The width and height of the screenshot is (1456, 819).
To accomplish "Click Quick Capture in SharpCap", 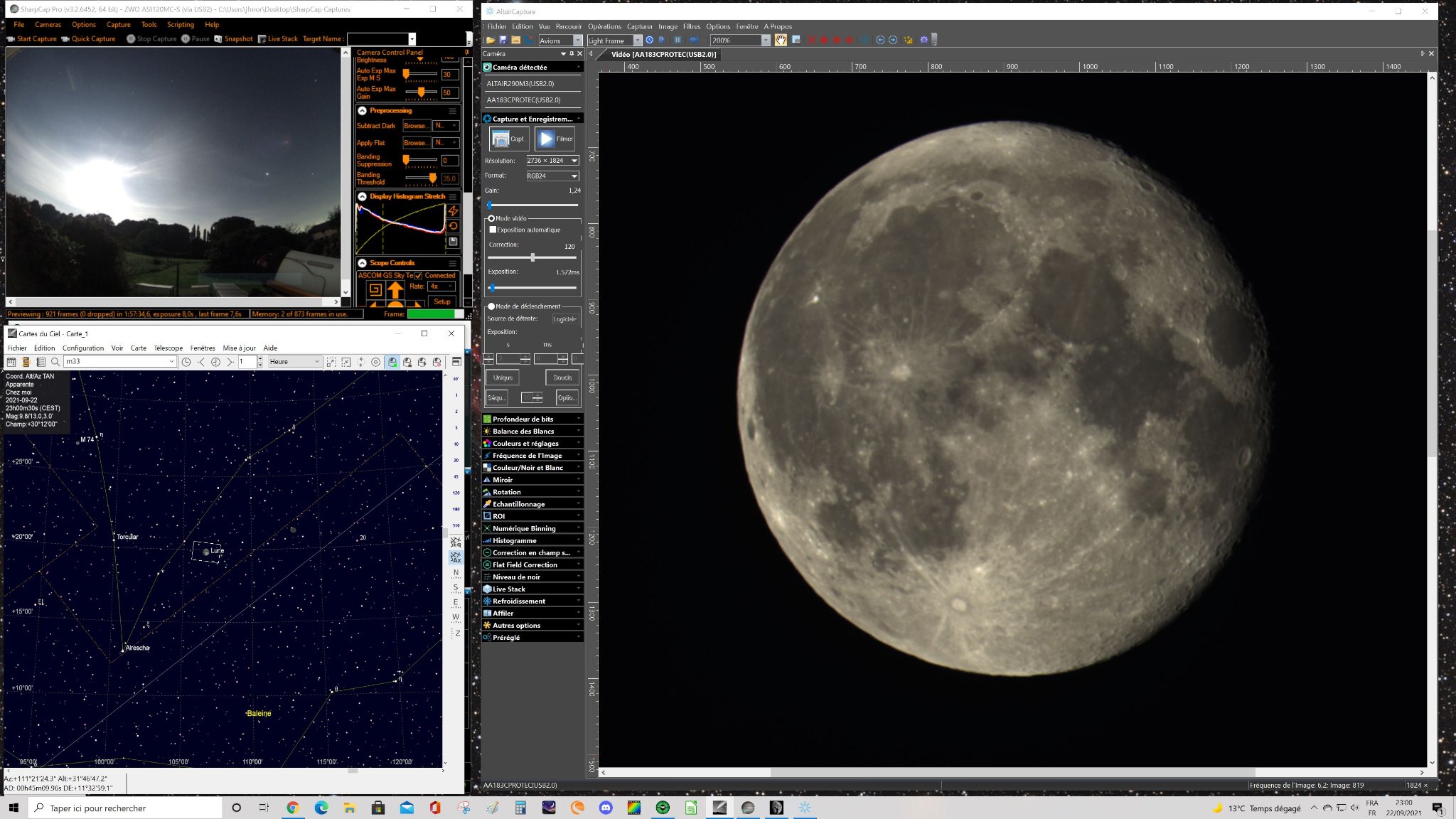I will [x=89, y=39].
